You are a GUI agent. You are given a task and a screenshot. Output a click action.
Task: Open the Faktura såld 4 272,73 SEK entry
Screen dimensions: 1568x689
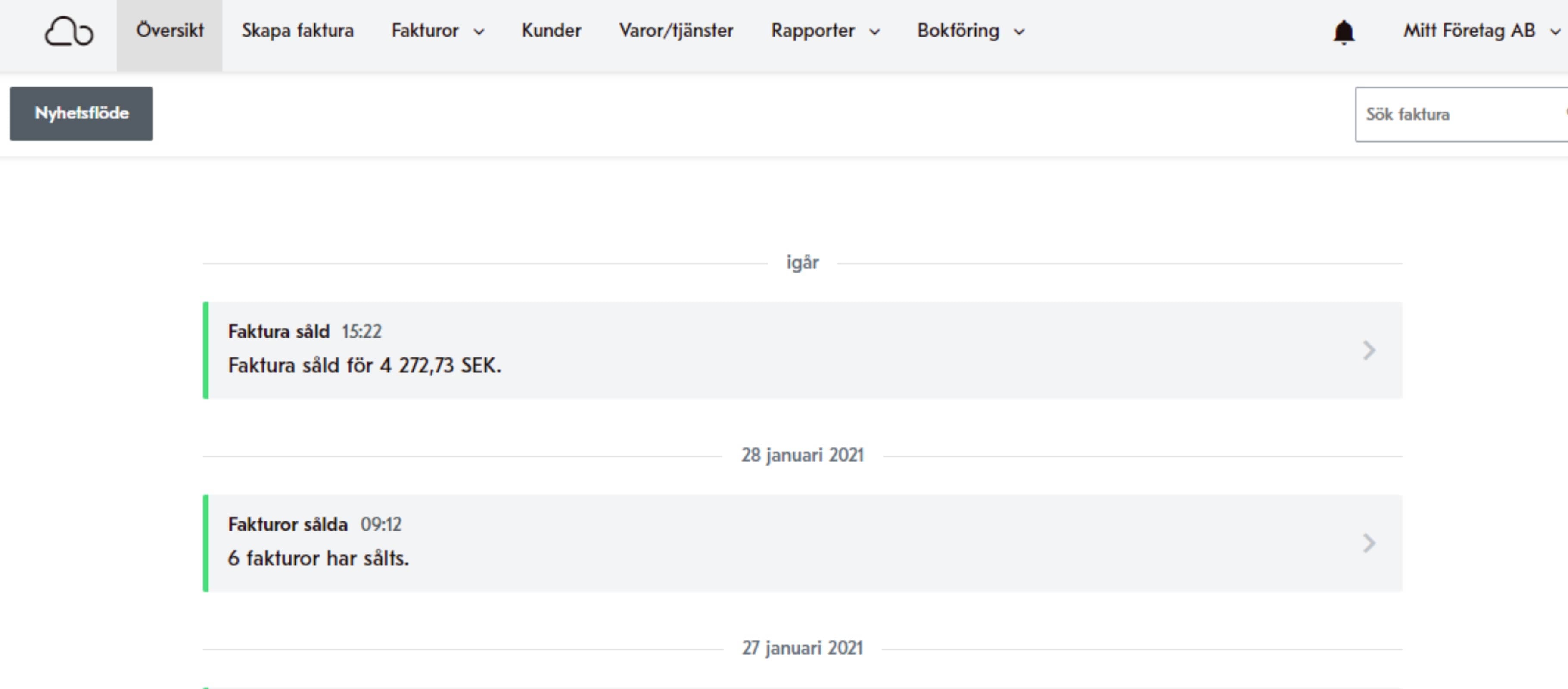coord(802,351)
